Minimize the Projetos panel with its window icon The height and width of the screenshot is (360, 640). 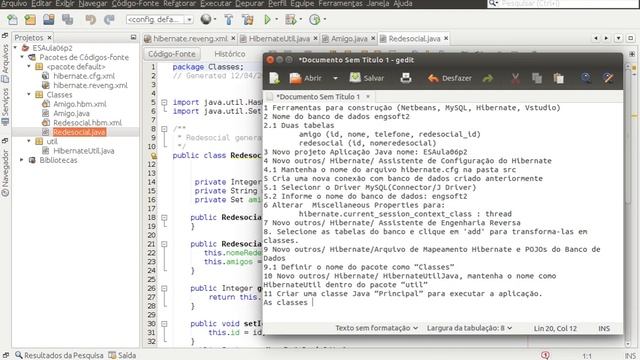coord(133,37)
